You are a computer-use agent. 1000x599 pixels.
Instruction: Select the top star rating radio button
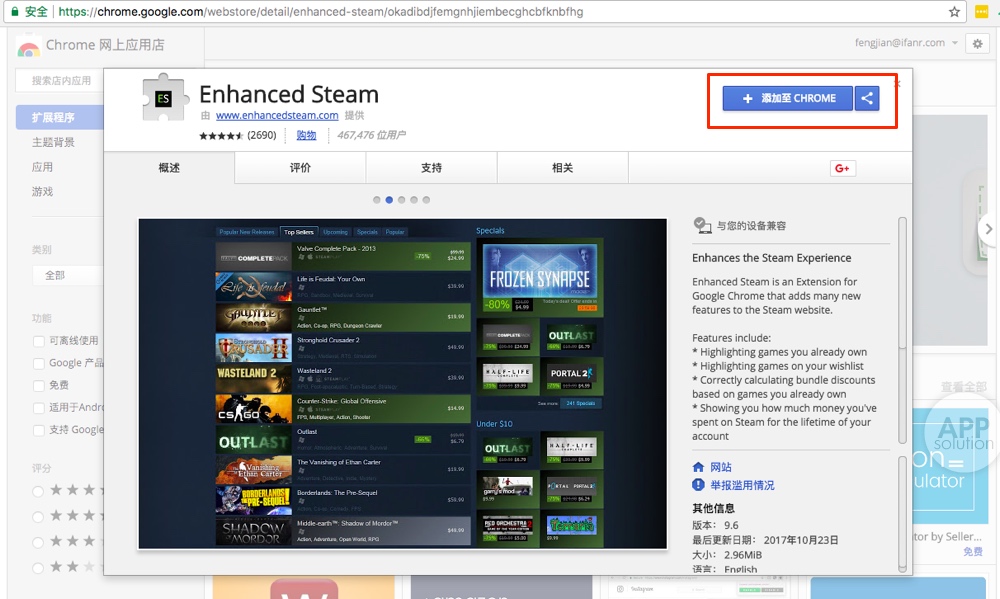(x=39, y=490)
